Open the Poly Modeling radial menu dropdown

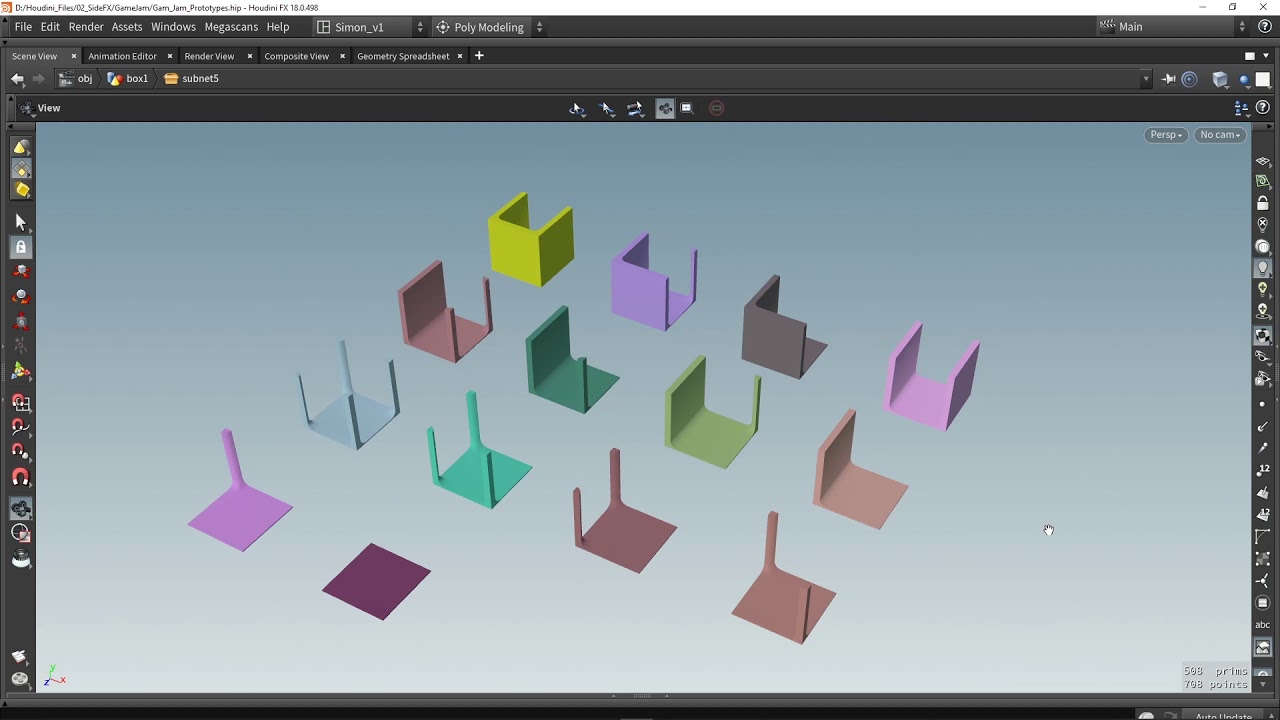coord(490,27)
